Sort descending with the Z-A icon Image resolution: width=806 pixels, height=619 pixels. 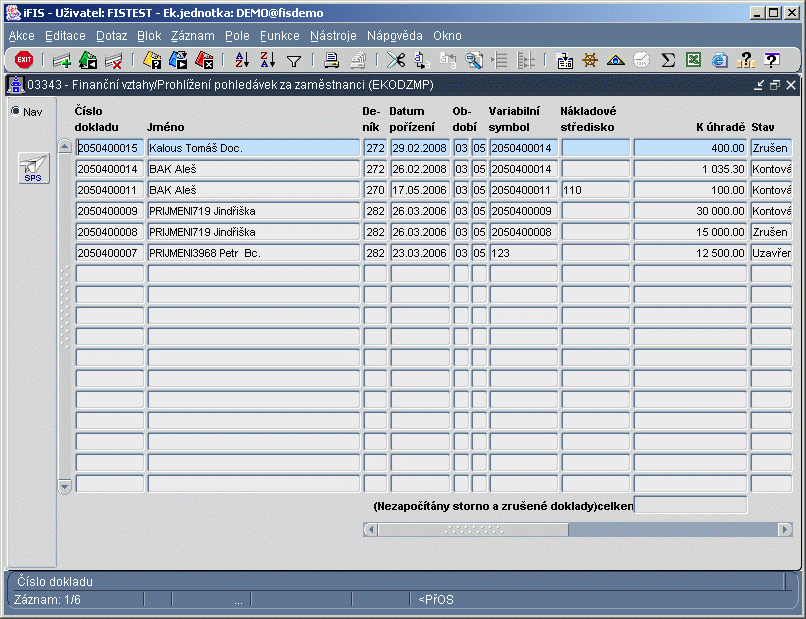click(x=268, y=60)
